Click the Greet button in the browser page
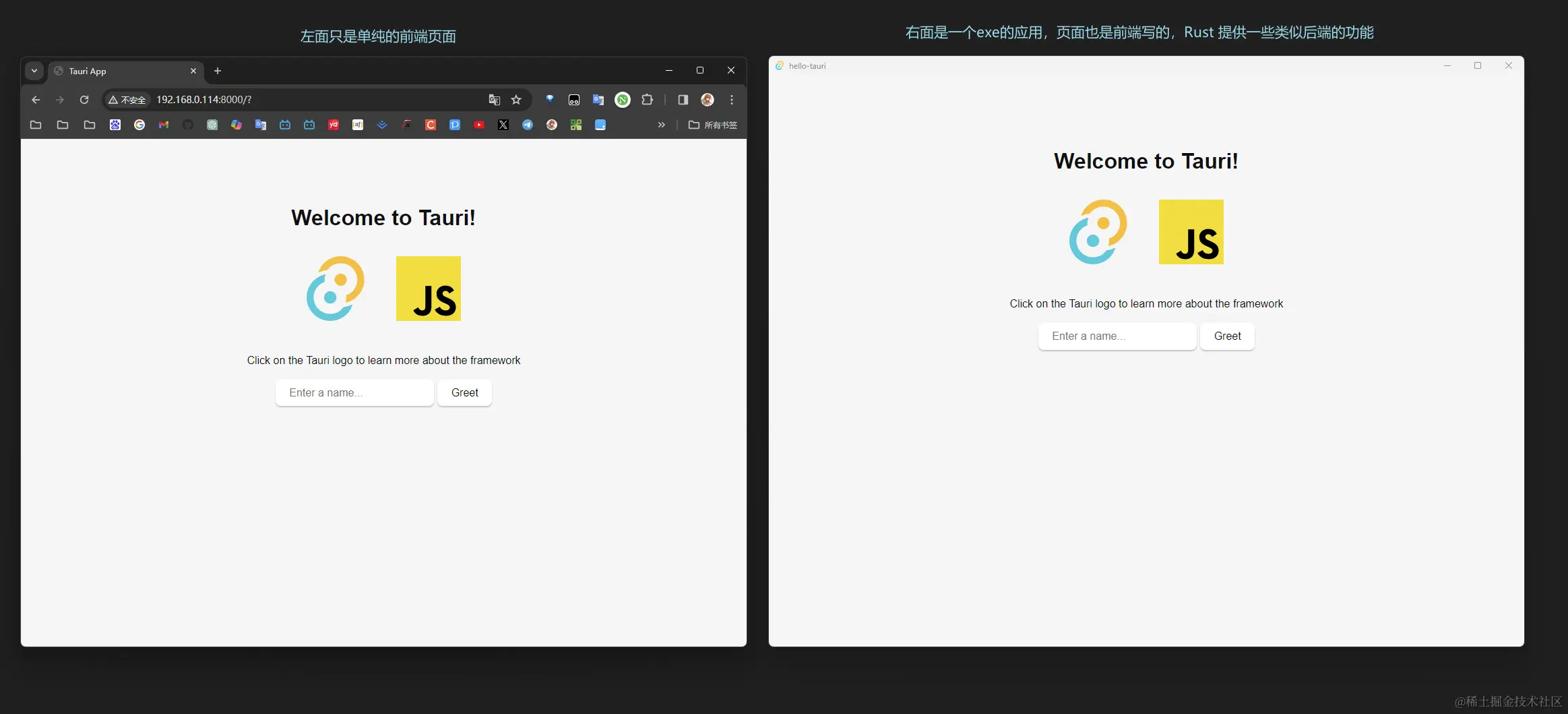1568x714 pixels. click(465, 392)
